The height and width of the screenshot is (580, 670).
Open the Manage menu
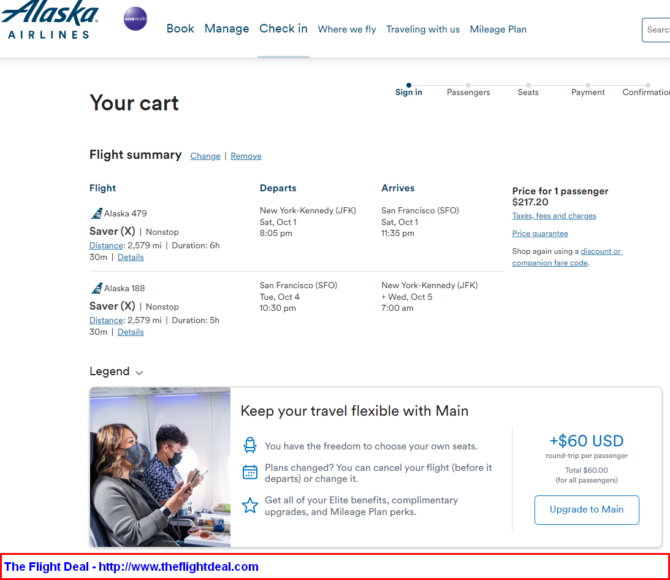tap(226, 29)
